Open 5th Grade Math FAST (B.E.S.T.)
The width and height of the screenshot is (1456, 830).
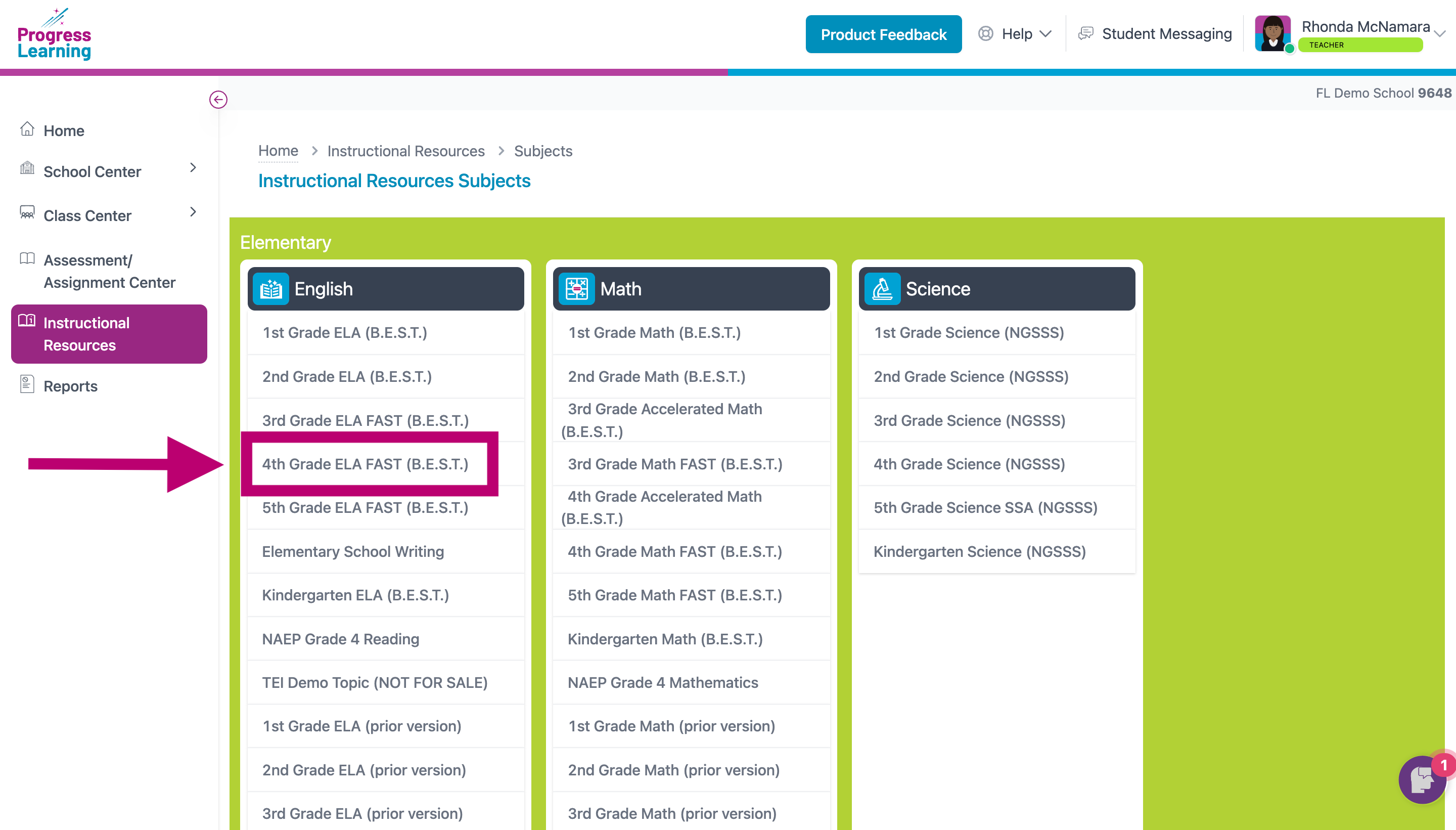tap(691, 595)
